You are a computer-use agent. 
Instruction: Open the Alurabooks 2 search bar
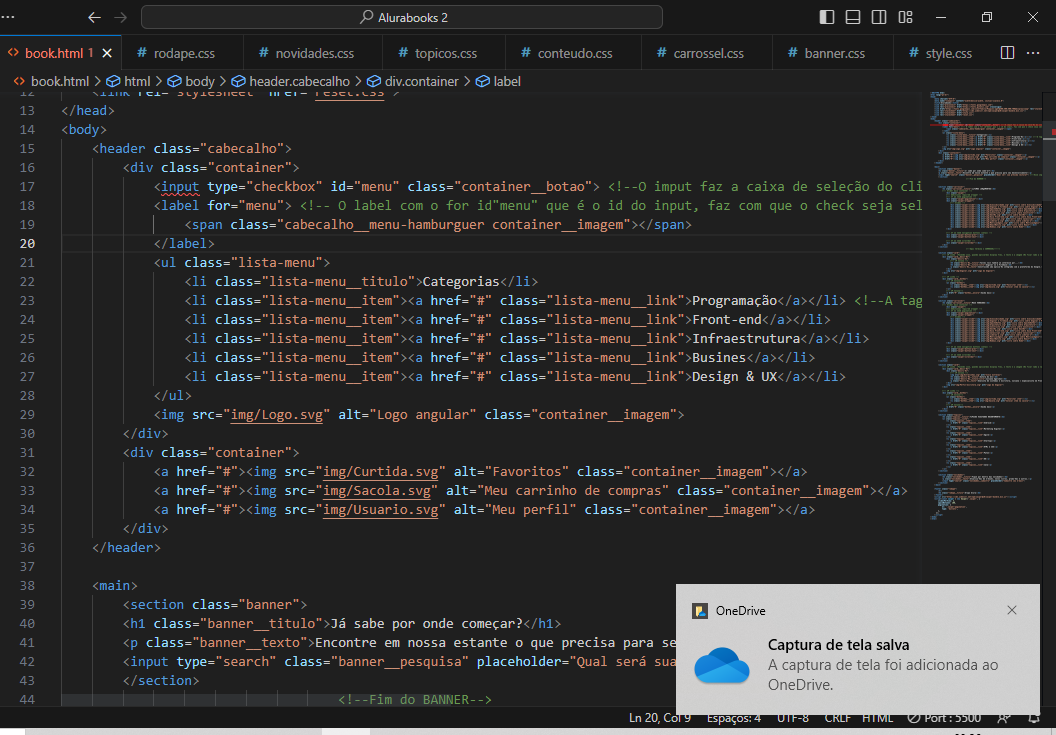(x=401, y=18)
